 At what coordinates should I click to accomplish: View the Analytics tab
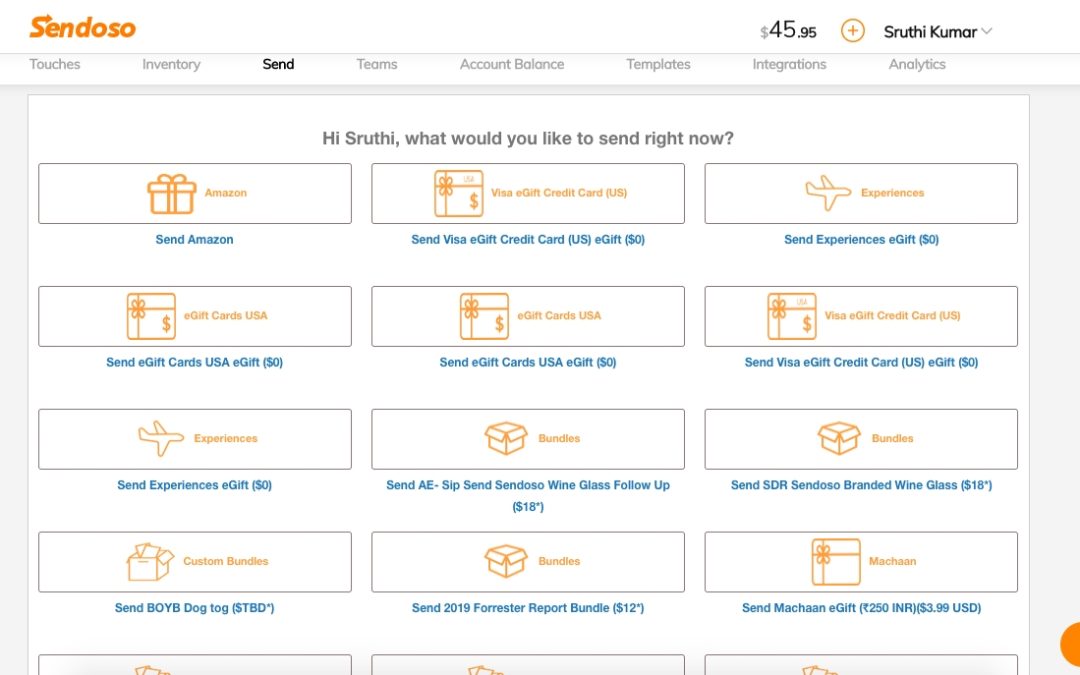click(917, 64)
